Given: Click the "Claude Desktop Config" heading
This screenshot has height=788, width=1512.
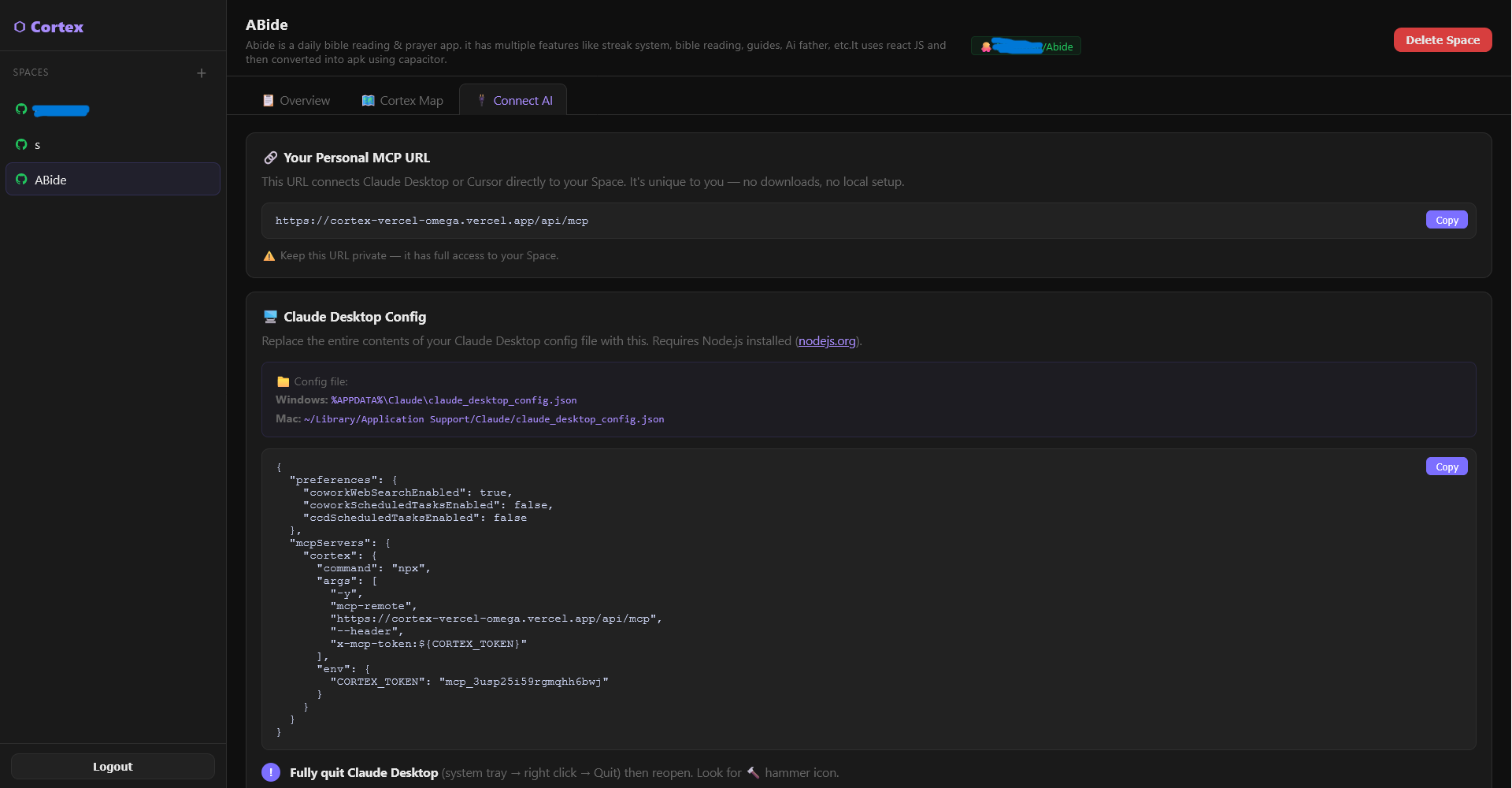Looking at the screenshot, I should (354, 317).
